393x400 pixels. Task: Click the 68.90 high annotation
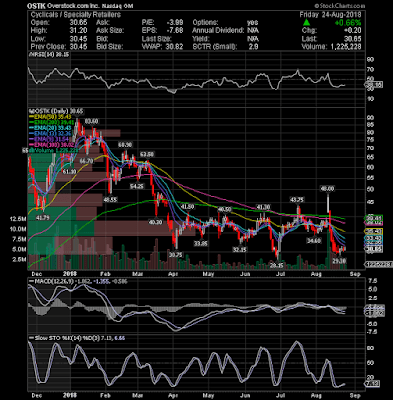pyautogui.click(x=125, y=145)
